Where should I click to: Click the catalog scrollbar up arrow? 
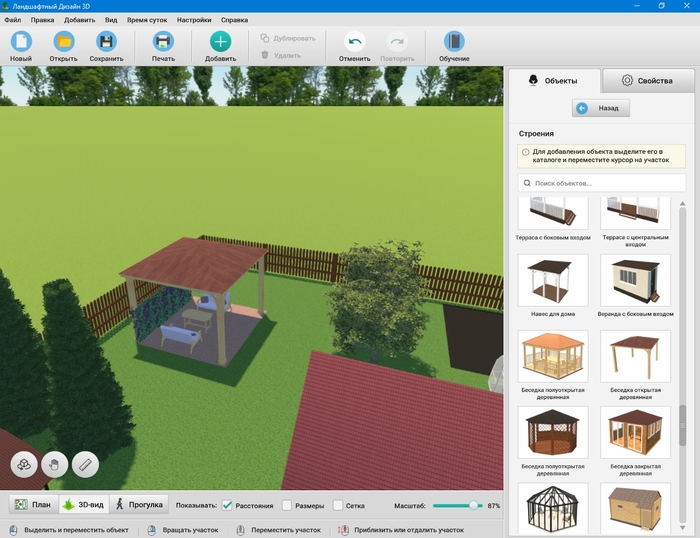pos(682,203)
